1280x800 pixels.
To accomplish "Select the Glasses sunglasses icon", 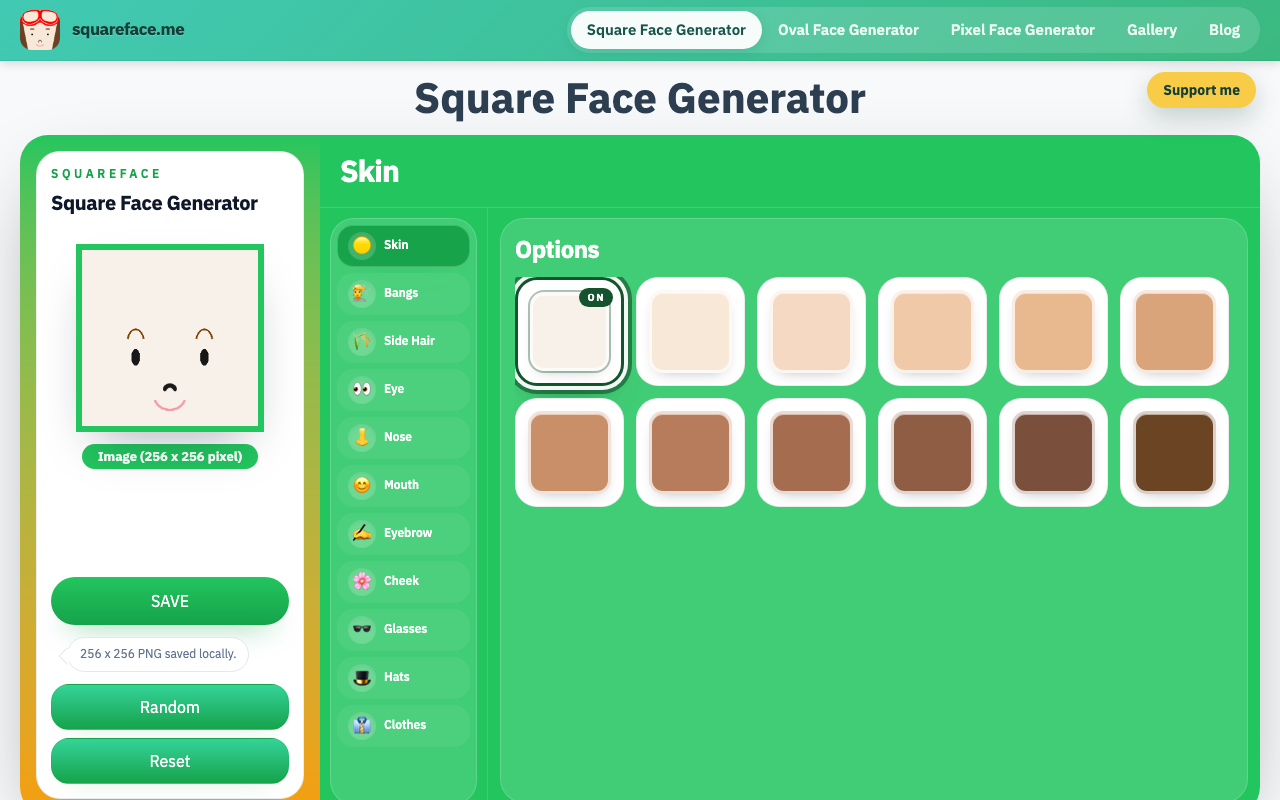I will (362, 629).
